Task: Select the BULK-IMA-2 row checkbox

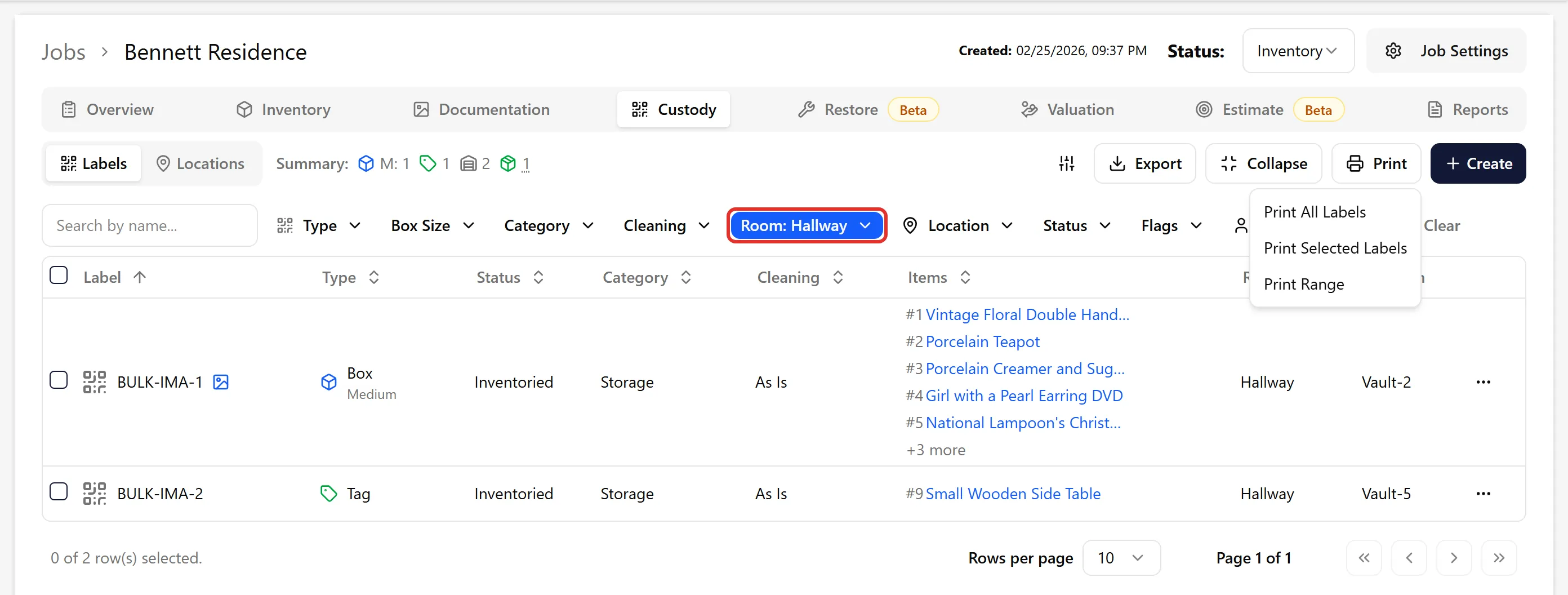Action: pyautogui.click(x=59, y=491)
